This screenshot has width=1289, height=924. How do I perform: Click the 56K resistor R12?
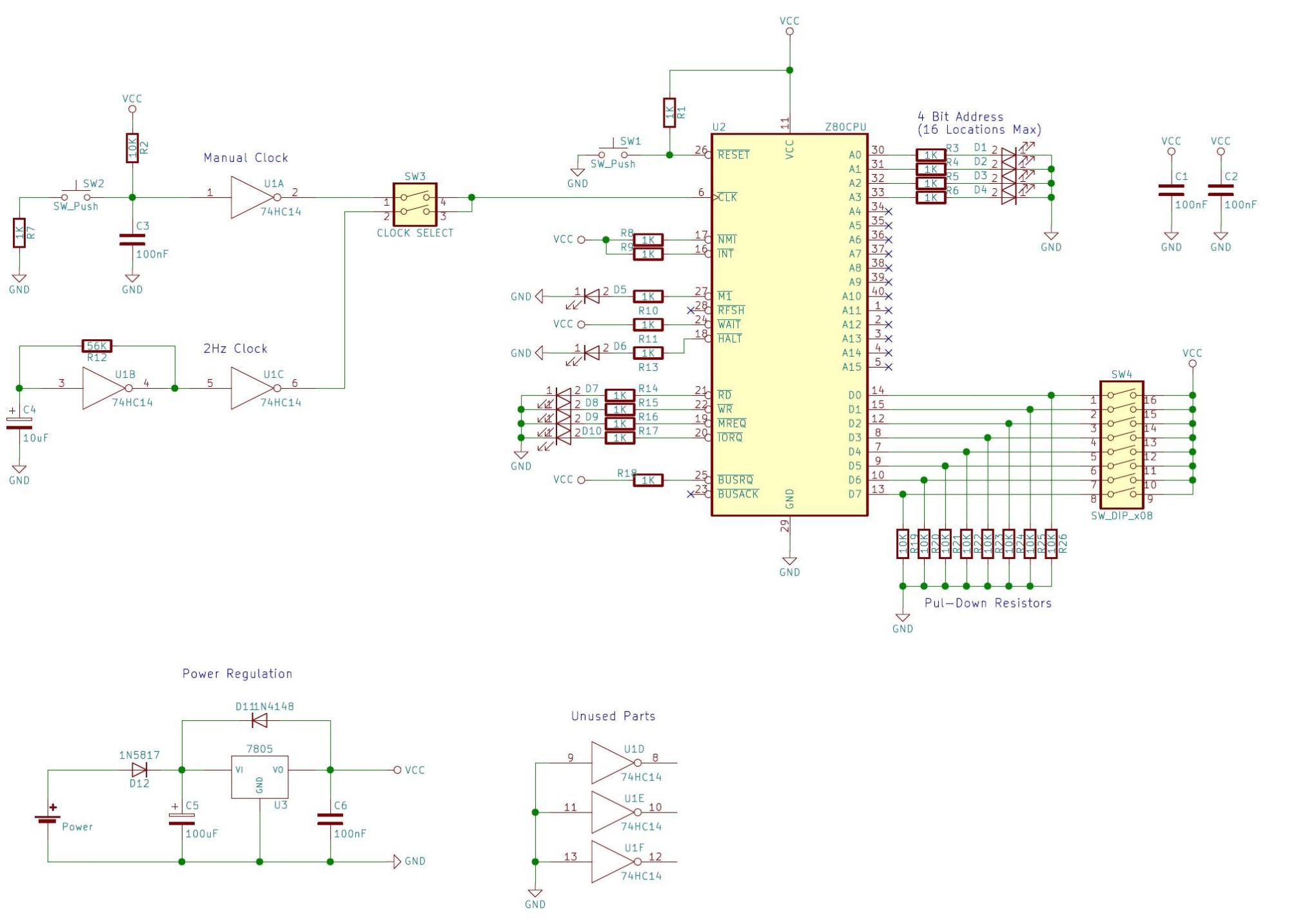click(97, 346)
